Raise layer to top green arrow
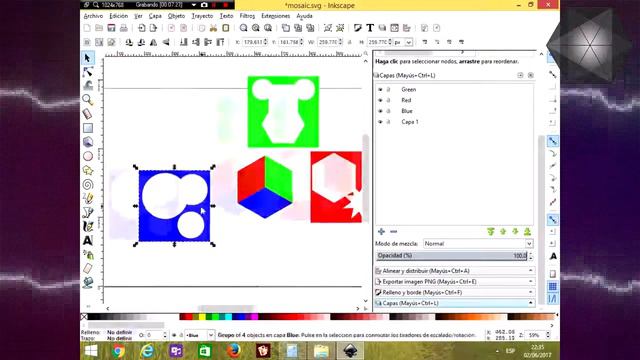640x360 pixels. click(491, 232)
